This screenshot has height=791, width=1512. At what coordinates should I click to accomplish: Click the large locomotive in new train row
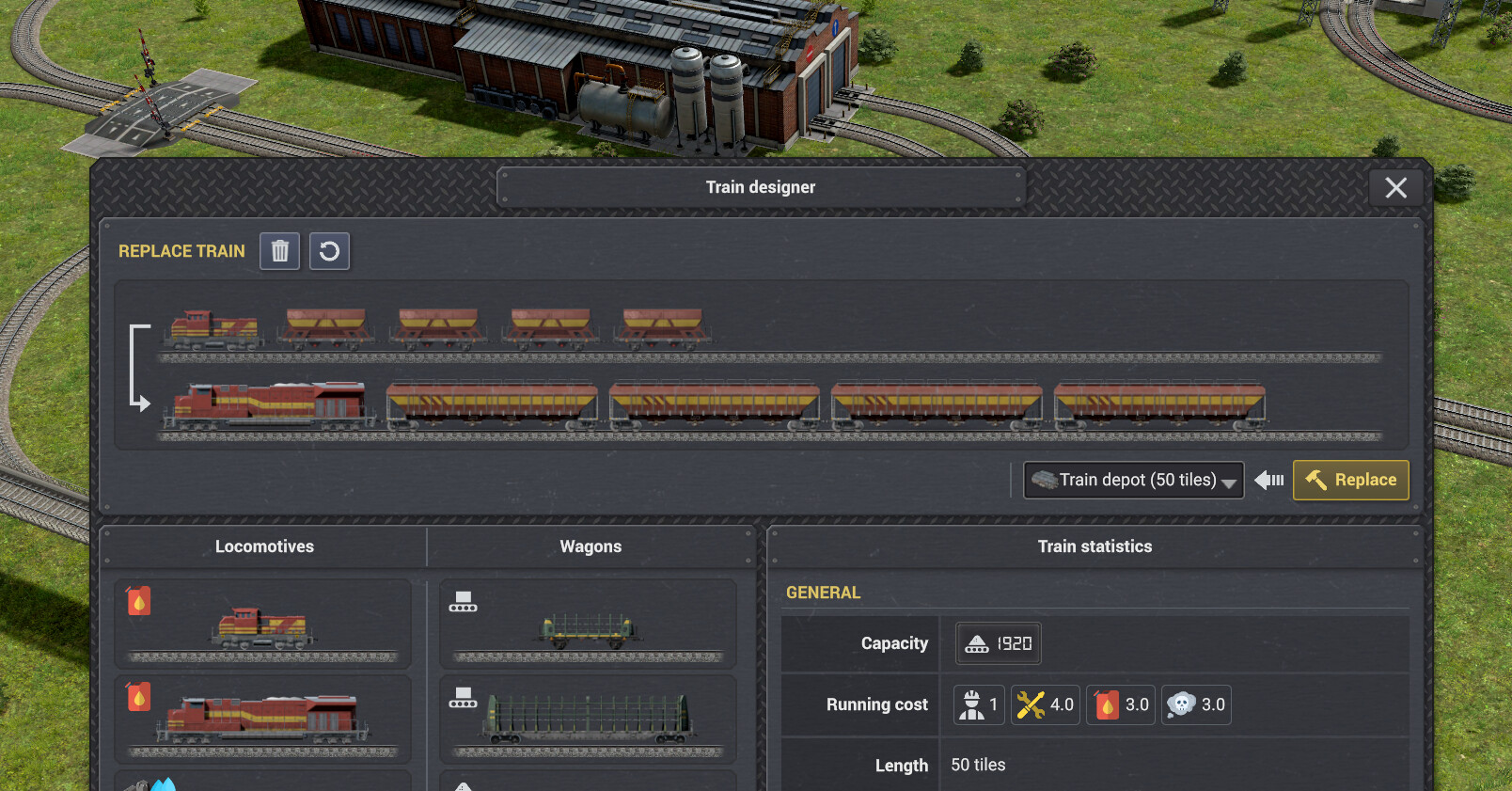coord(271,405)
